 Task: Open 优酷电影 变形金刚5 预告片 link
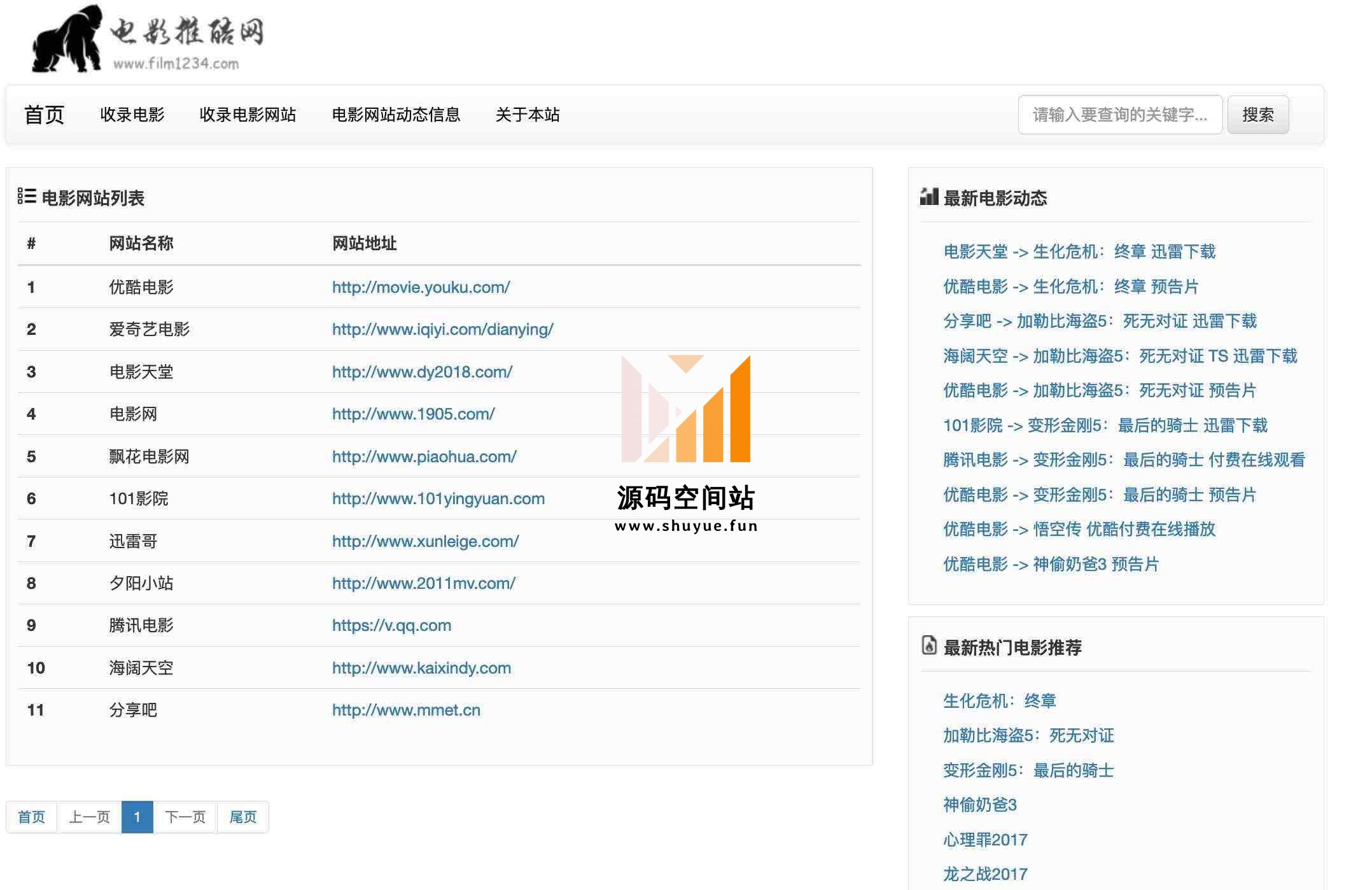pos(1100,495)
